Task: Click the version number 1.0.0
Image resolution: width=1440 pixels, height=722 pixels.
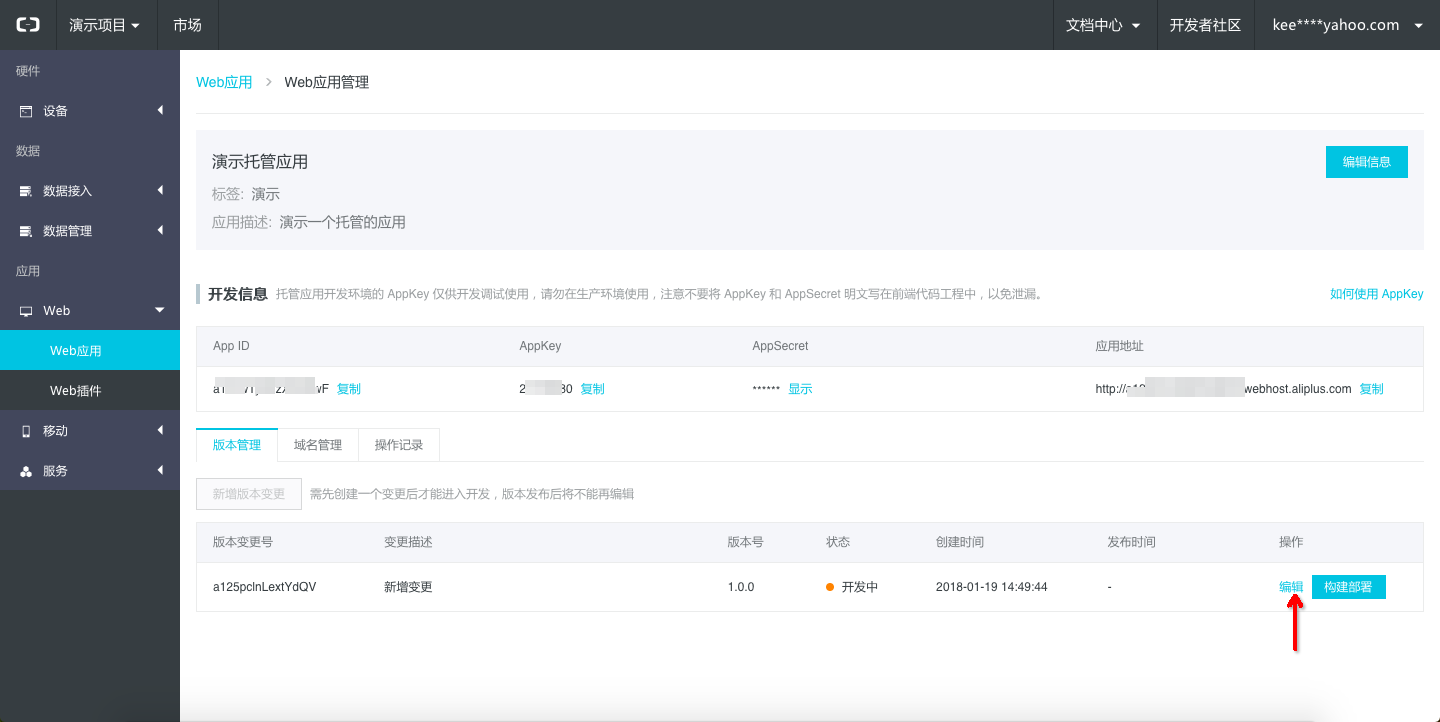Action: pos(741,587)
